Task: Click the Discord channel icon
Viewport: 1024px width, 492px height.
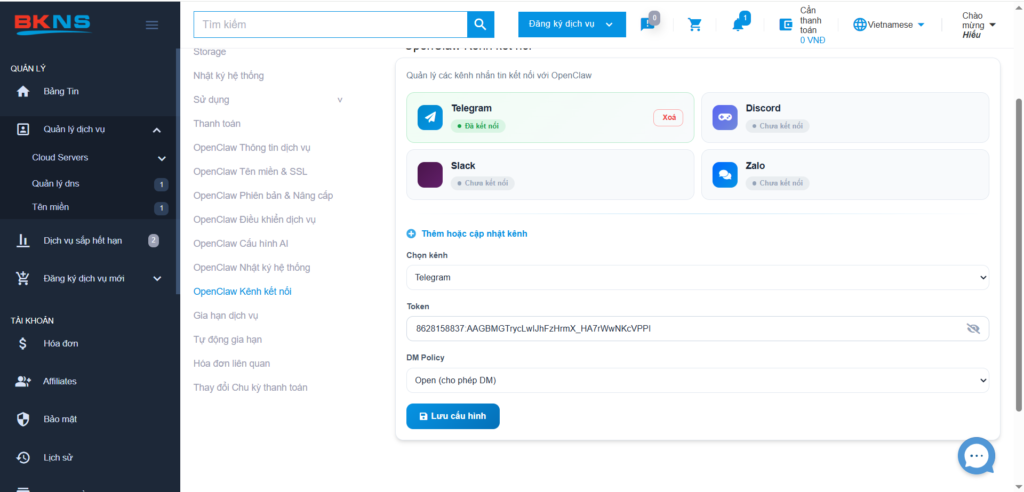Action: pos(725,118)
